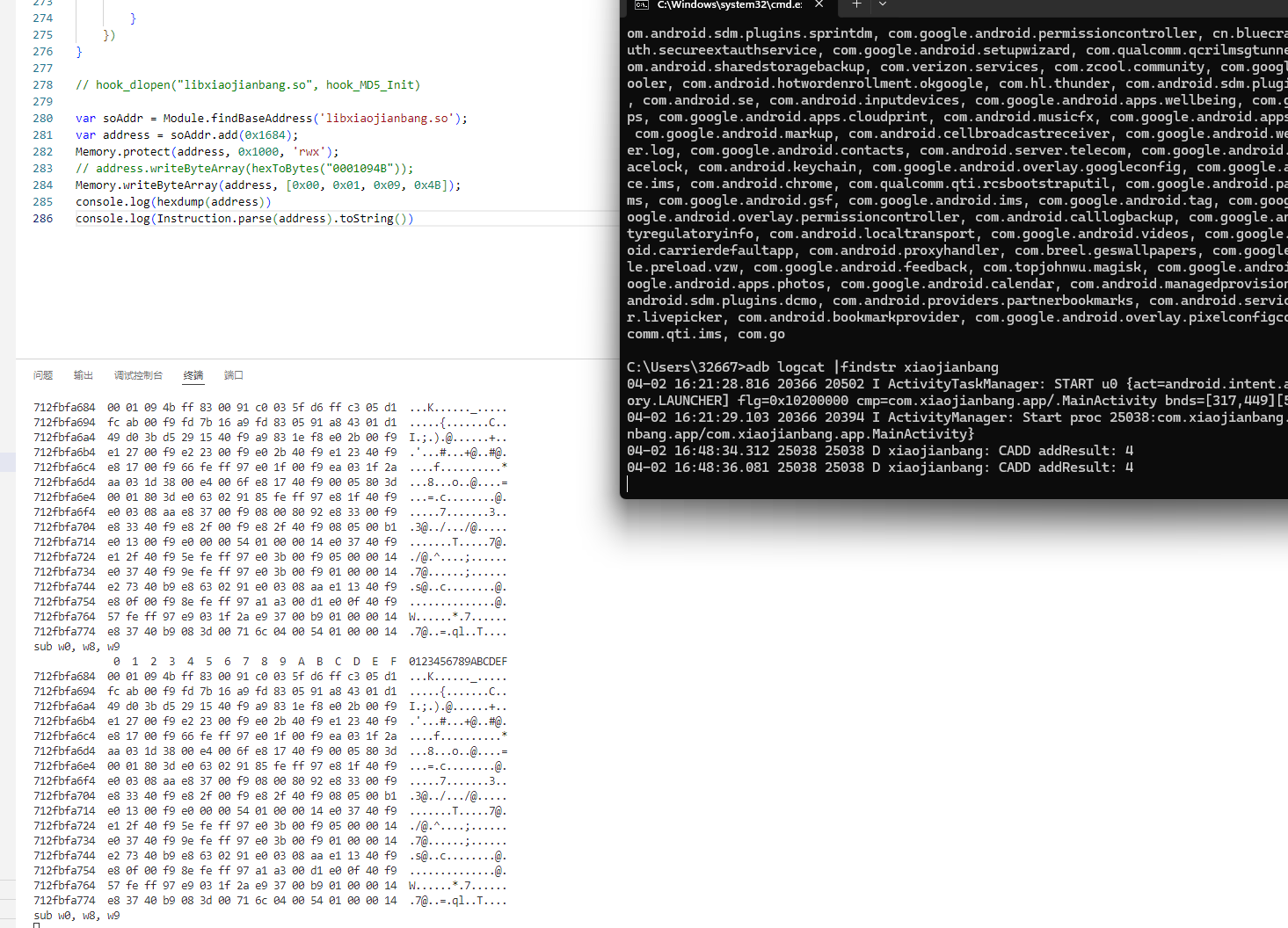Click gutter line number 278
Screen dimensions: 1288x928
coord(42,85)
